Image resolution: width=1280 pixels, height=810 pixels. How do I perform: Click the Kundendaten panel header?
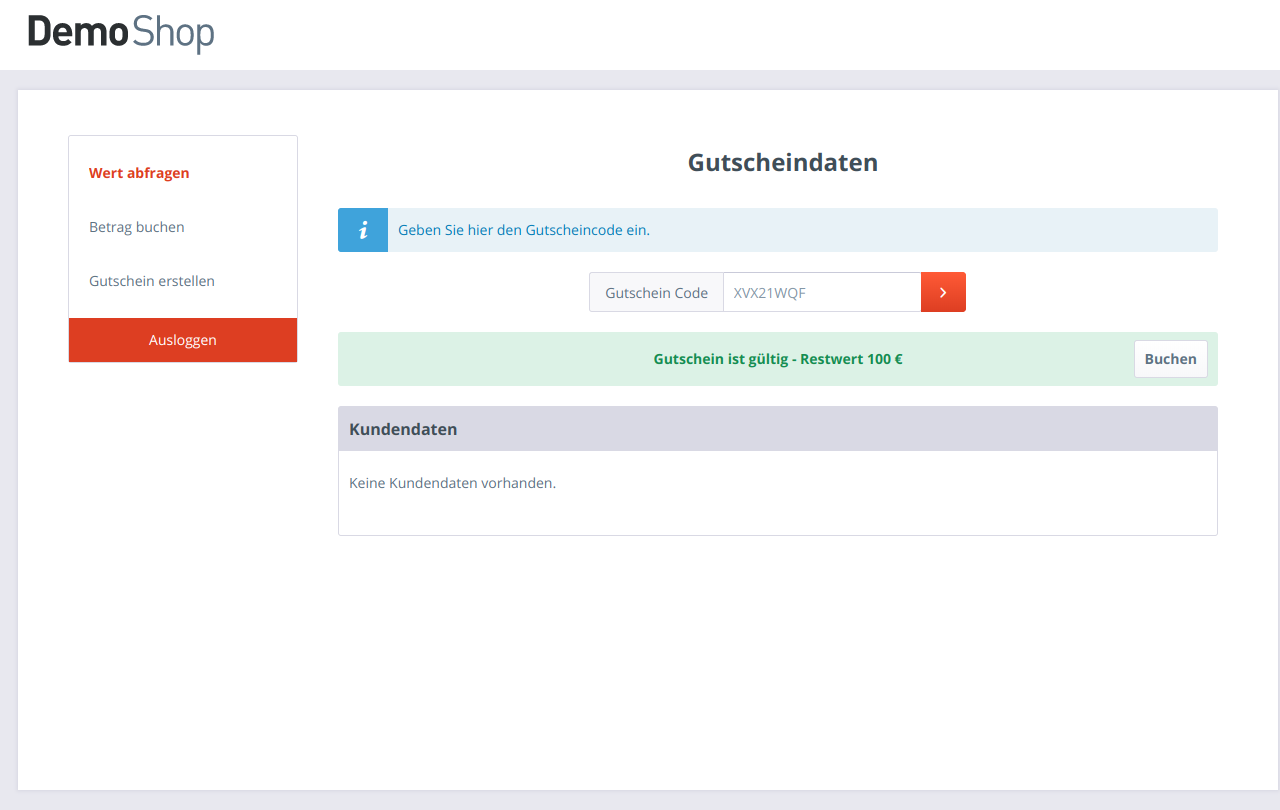(x=778, y=429)
